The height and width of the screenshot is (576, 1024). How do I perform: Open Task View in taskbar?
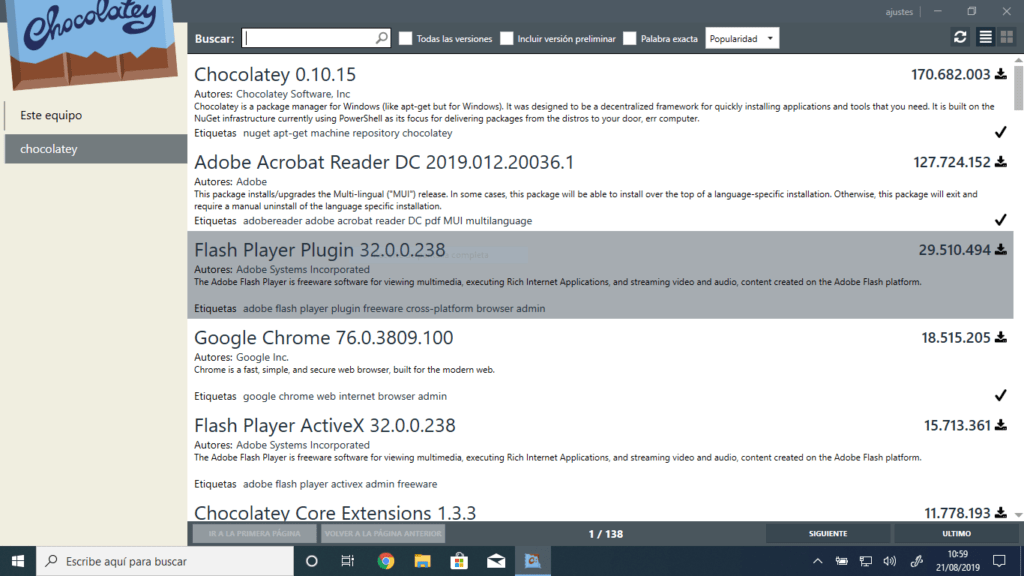pos(348,561)
